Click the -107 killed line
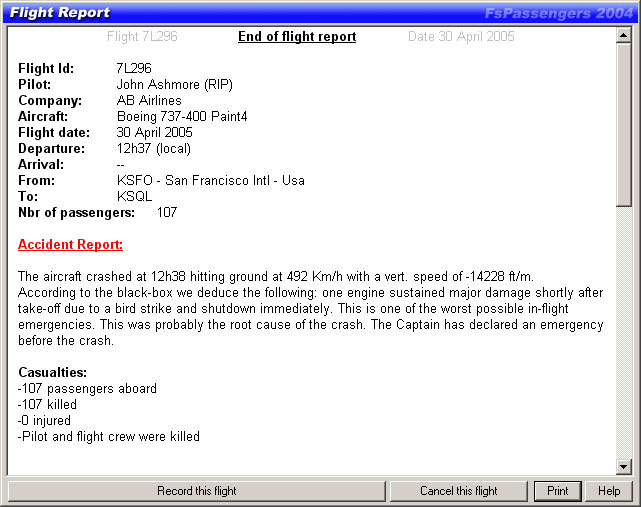 pos(47,404)
